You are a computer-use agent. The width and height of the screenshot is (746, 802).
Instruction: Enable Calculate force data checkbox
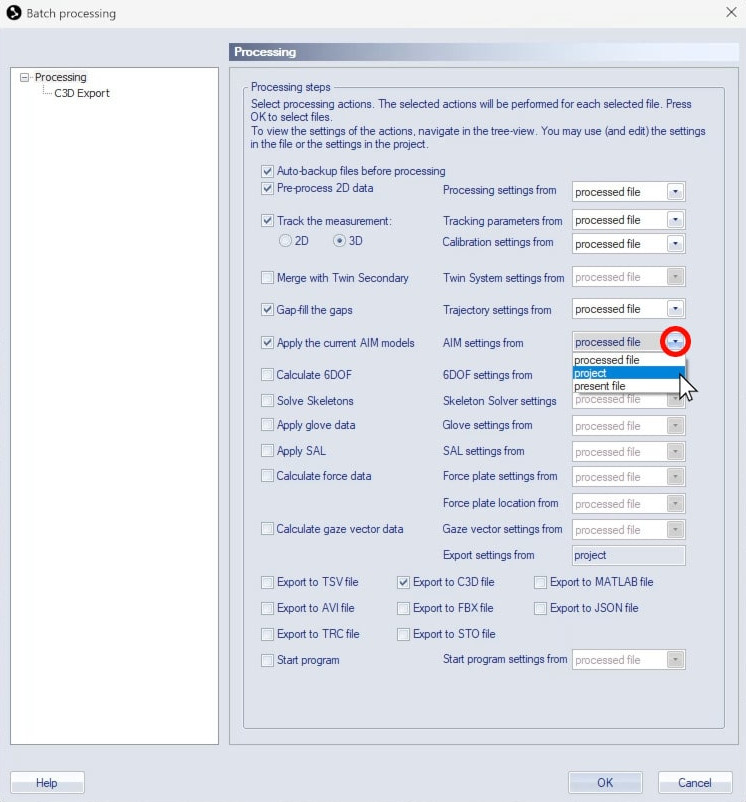click(267, 476)
